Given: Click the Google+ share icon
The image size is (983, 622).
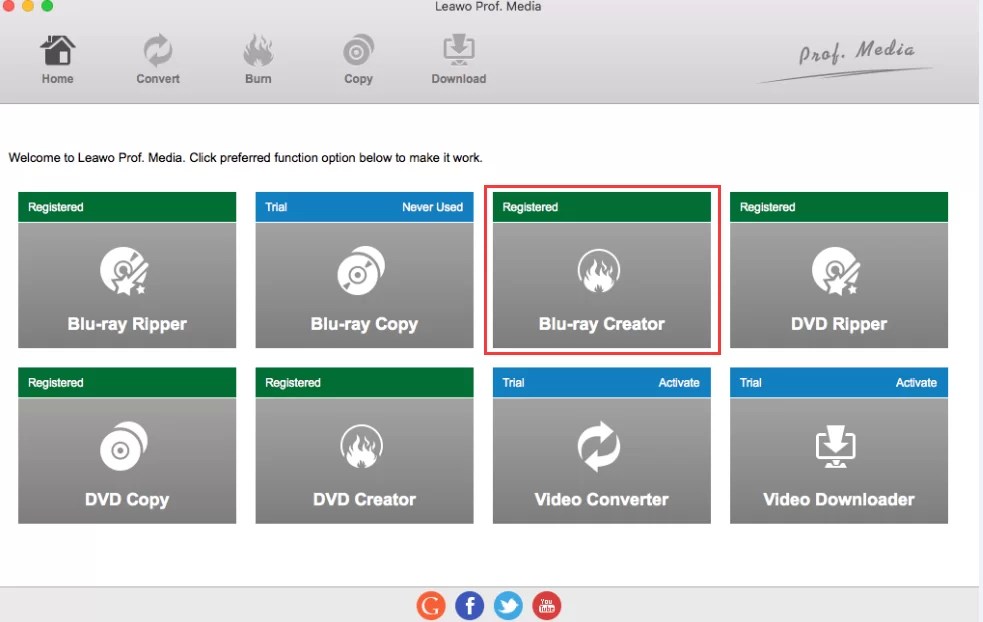Looking at the screenshot, I should pyautogui.click(x=430, y=605).
